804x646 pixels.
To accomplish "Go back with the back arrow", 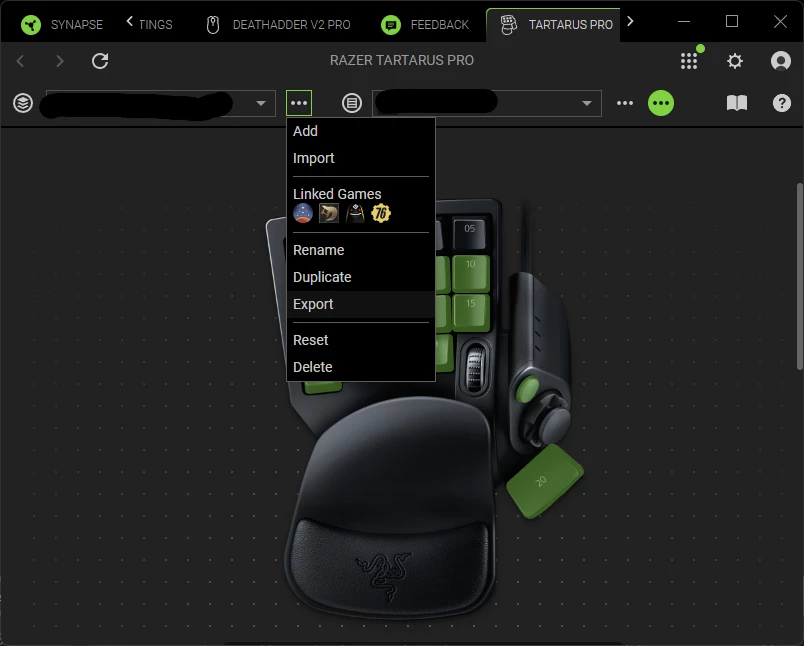I will [x=21, y=61].
